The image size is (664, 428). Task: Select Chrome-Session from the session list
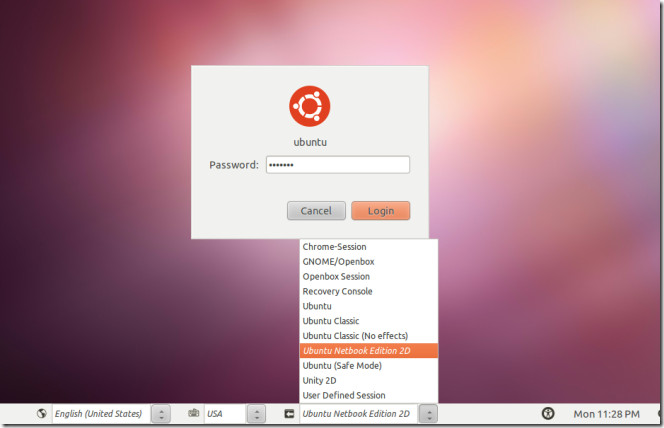pos(368,247)
